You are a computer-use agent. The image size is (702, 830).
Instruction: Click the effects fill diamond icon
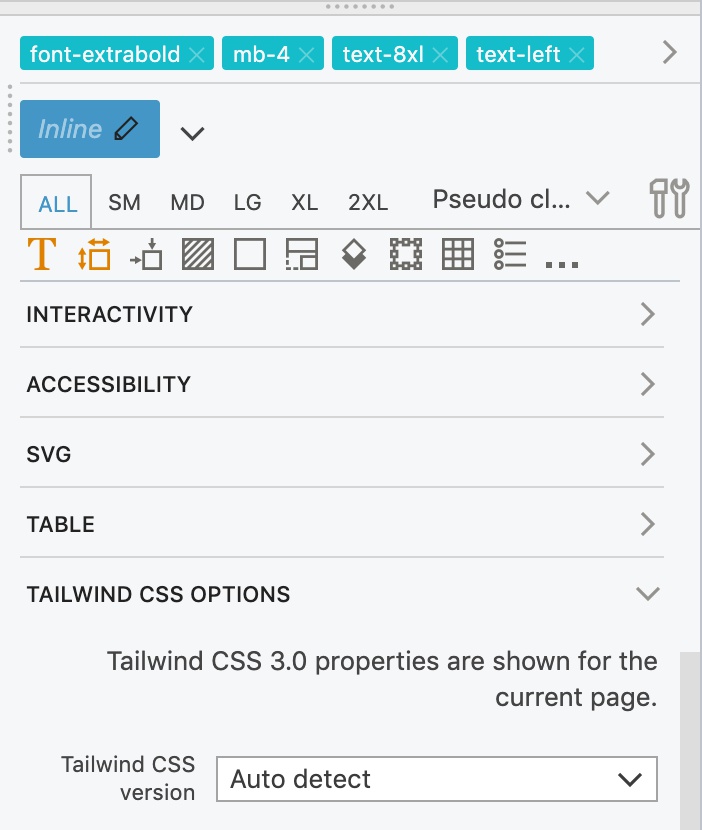click(x=354, y=254)
